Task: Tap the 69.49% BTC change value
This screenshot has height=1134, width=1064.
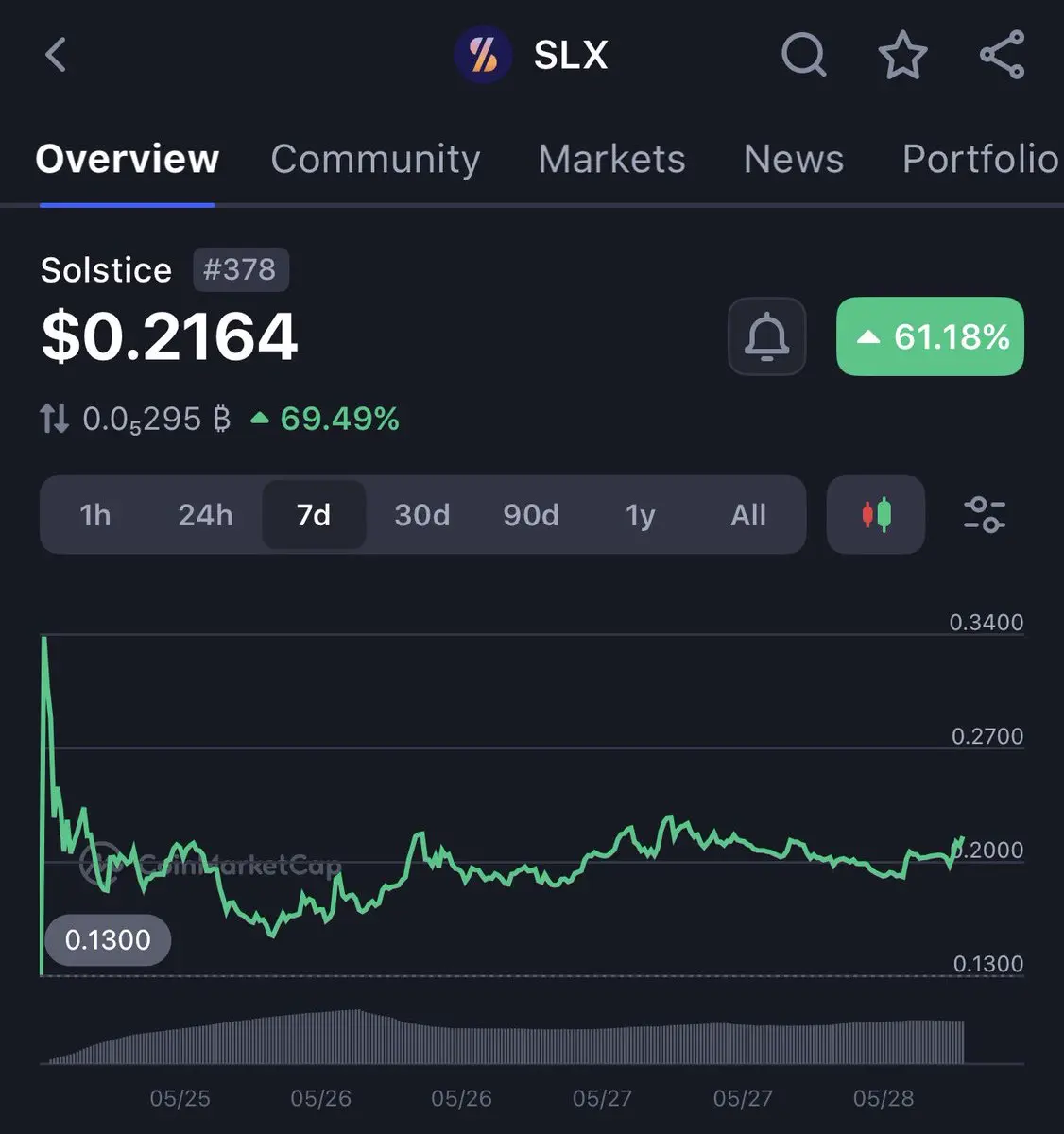Action: [x=326, y=419]
